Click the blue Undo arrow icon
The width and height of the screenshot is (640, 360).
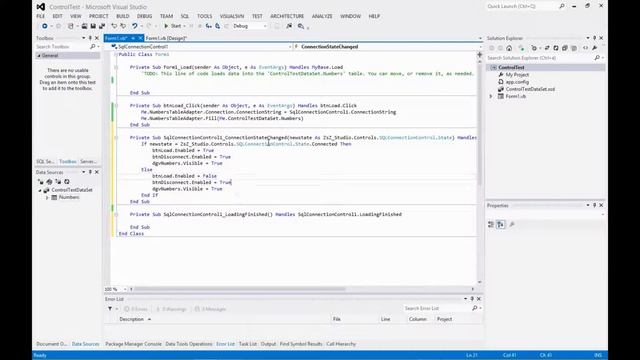coord(135,26)
